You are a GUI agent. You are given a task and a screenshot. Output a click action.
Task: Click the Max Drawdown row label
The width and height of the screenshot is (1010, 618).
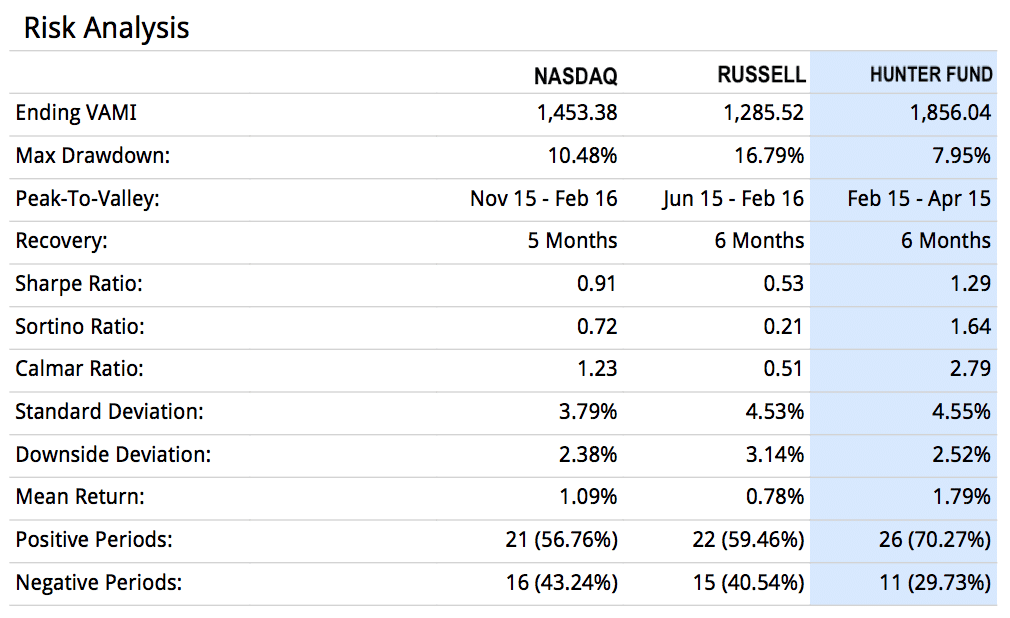pos(93,155)
